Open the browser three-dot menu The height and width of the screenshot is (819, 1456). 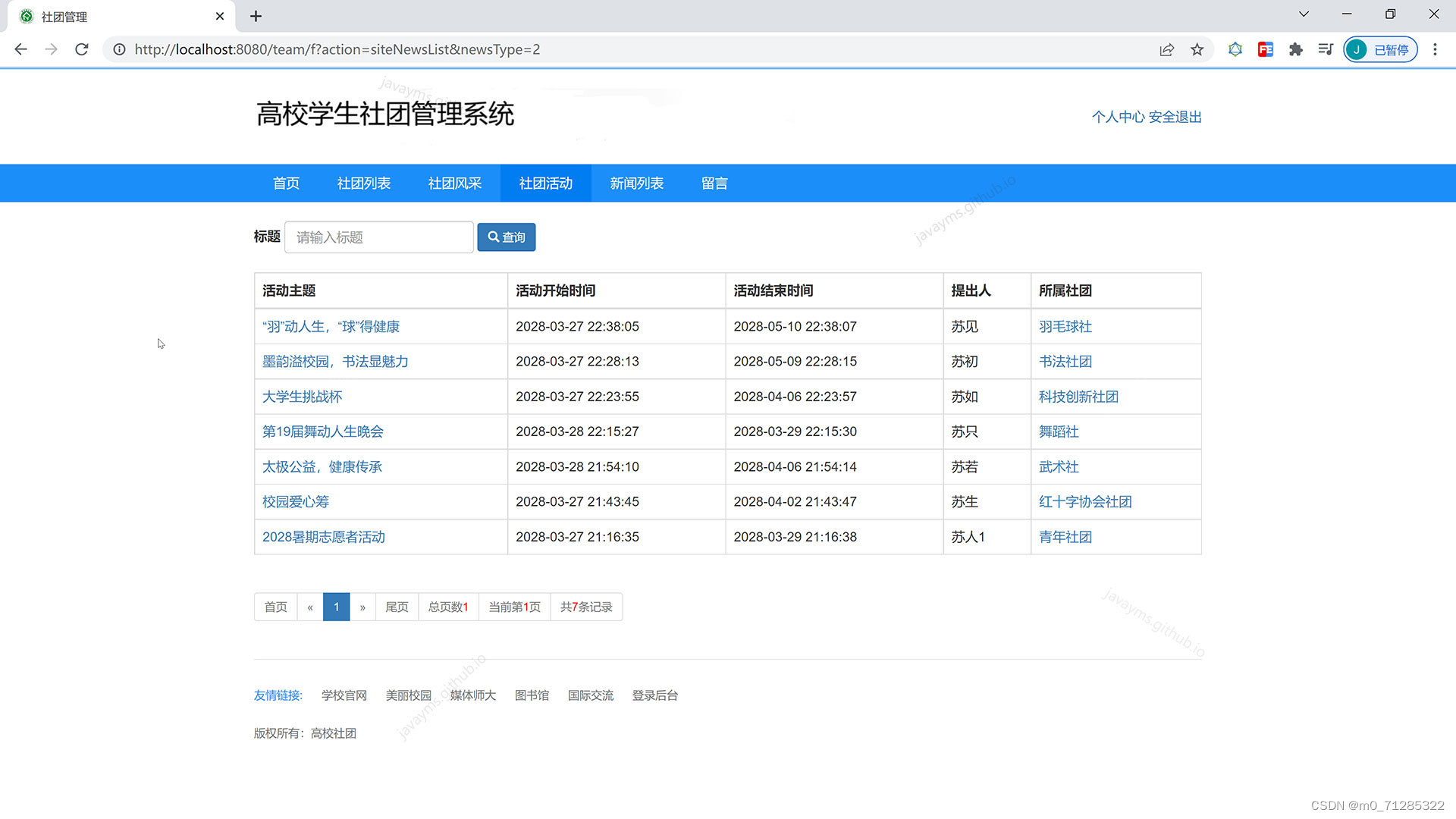pos(1435,49)
